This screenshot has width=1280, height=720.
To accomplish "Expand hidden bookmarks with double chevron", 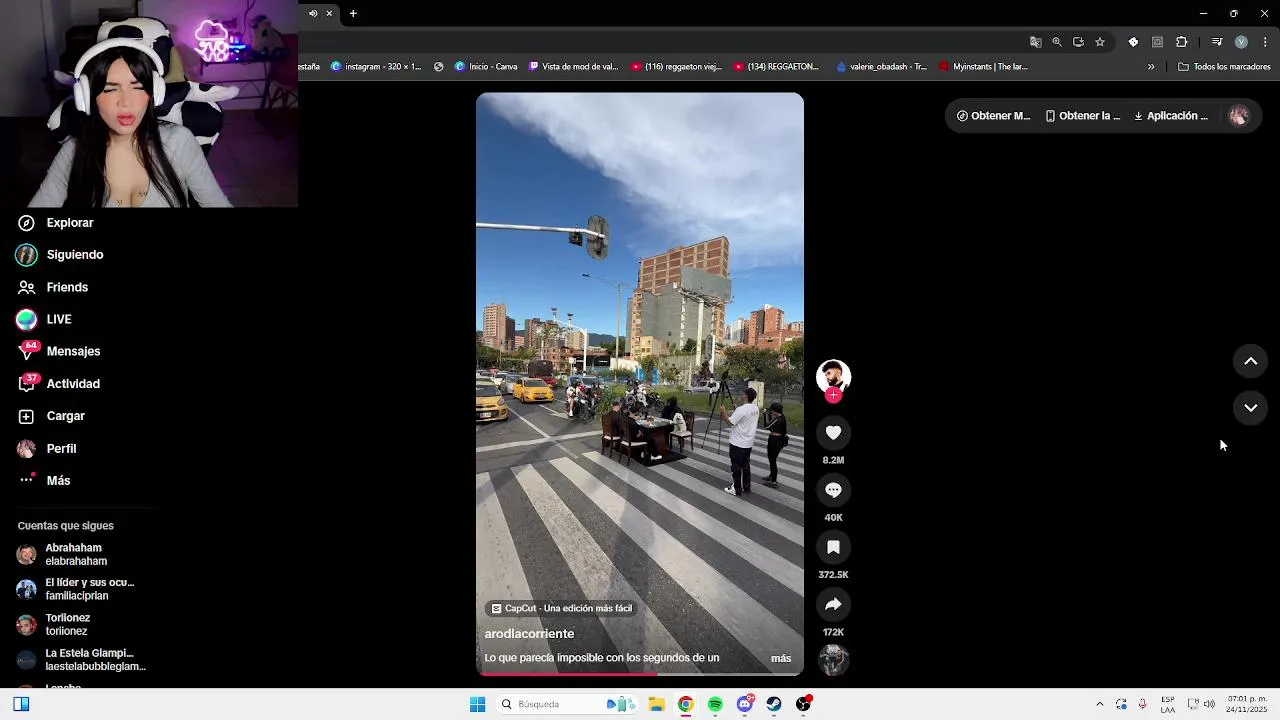I will (x=1151, y=67).
